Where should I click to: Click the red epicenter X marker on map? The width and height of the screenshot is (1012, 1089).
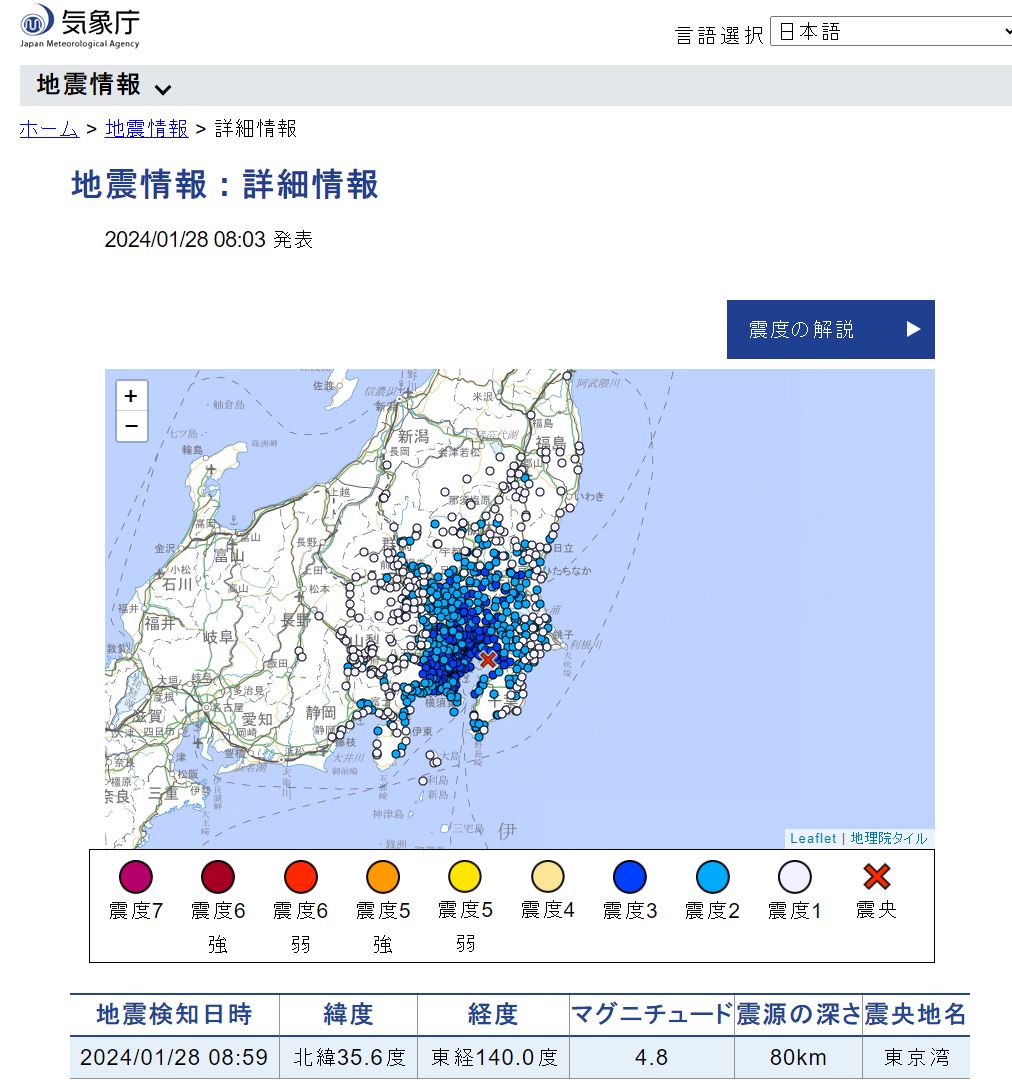click(488, 659)
